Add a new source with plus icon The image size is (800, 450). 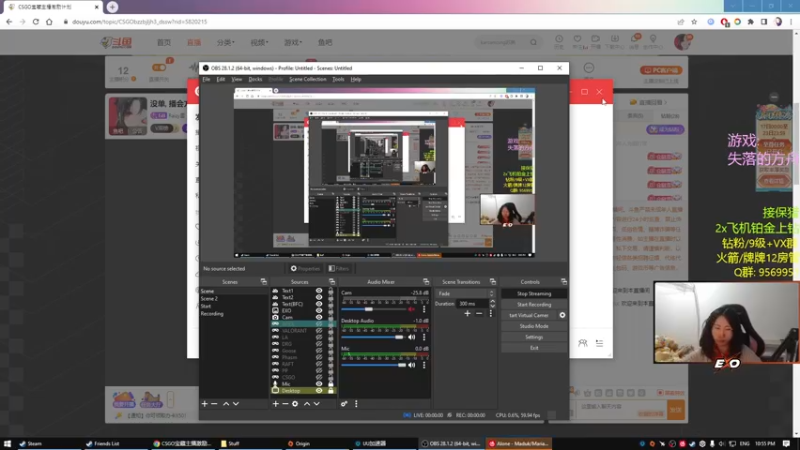(276, 404)
